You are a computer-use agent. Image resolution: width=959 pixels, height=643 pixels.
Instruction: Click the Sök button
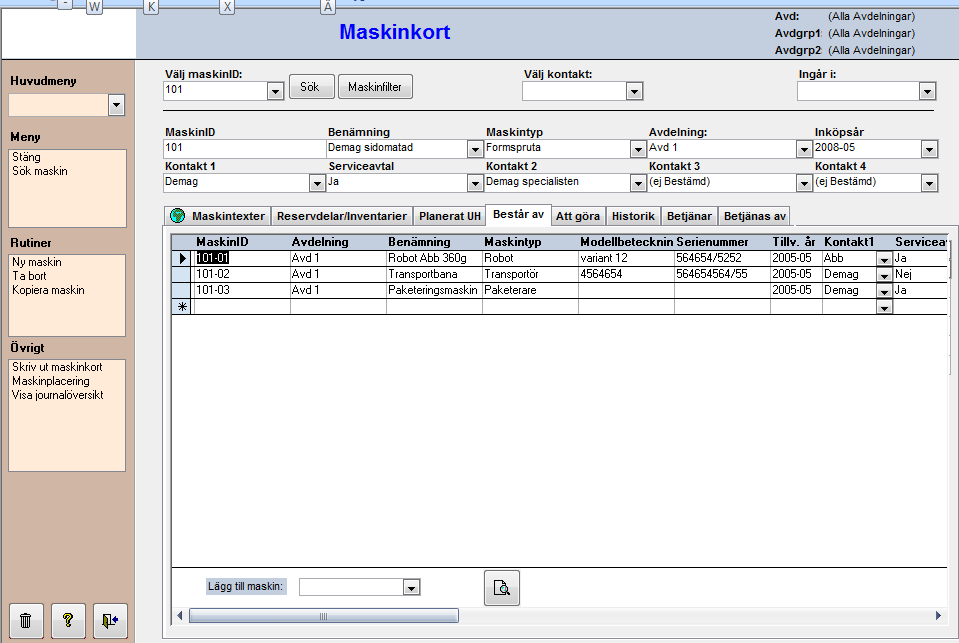(311, 86)
